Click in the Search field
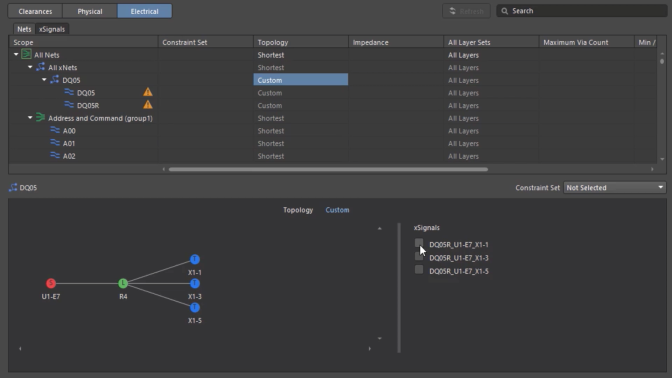 [x=582, y=11]
